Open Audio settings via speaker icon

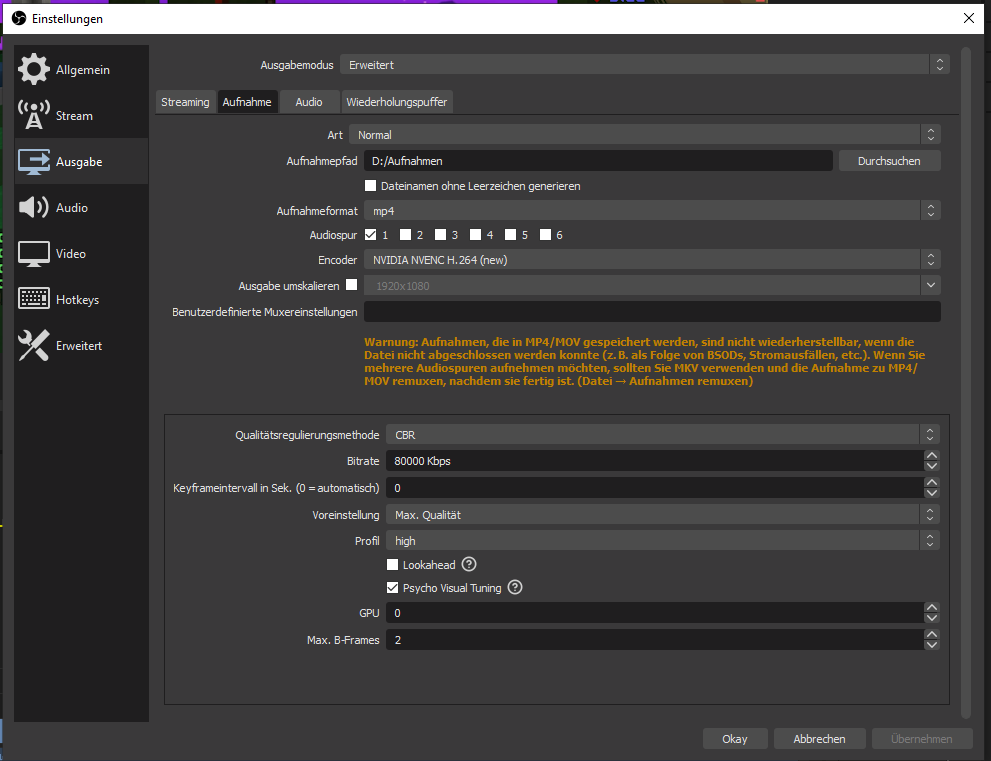[x=34, y=208]
